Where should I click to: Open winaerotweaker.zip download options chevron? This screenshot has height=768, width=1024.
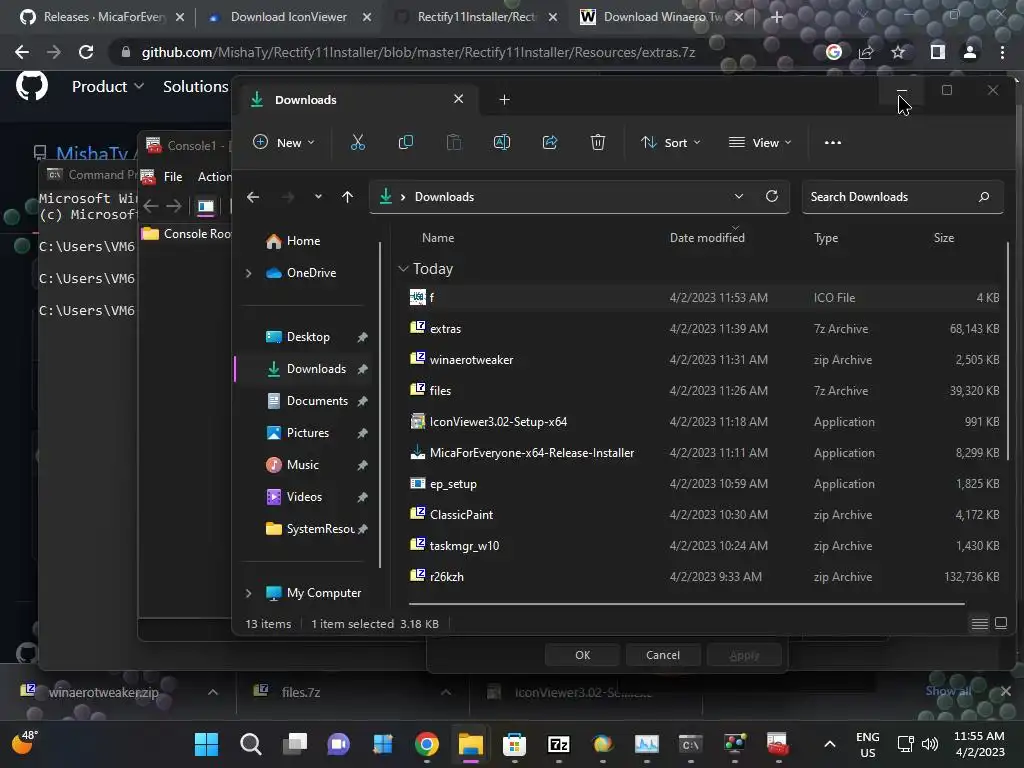pyautogui.click(x=213, y=692)
